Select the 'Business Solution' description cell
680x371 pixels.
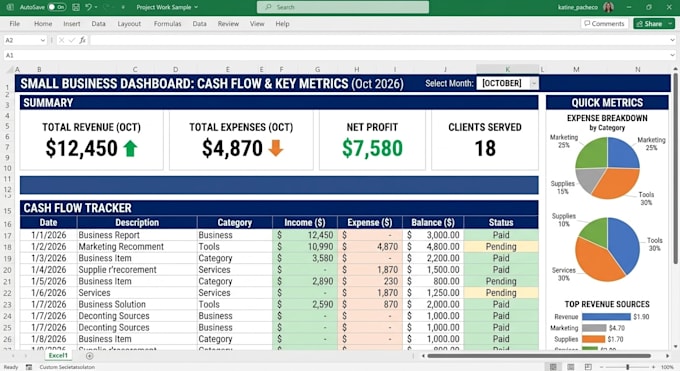click(137, 304)
